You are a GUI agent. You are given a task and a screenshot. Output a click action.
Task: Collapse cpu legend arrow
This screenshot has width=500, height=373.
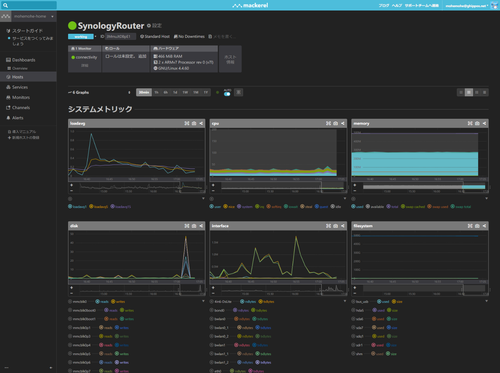345,199
